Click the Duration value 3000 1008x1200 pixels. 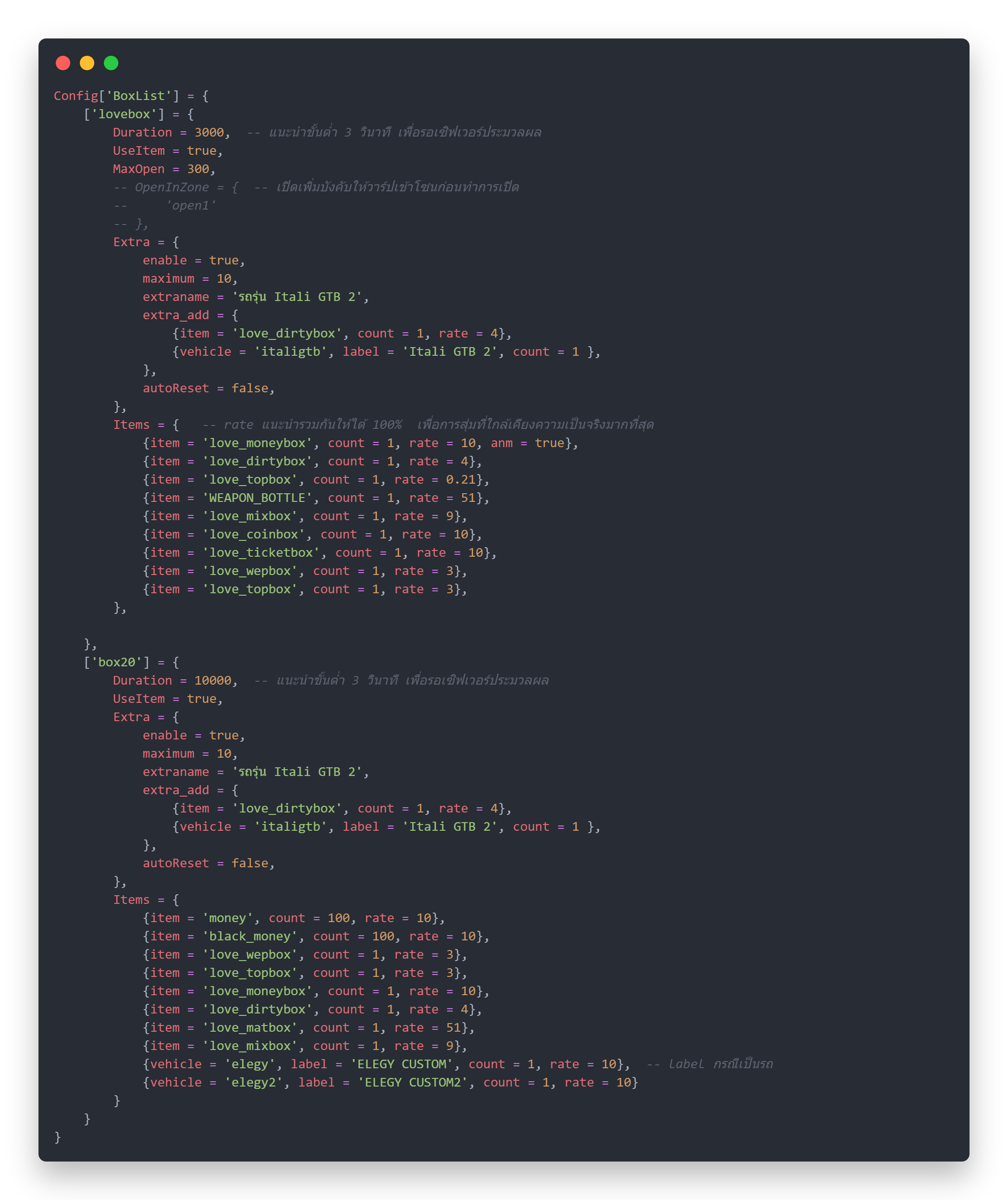(209, 133)
